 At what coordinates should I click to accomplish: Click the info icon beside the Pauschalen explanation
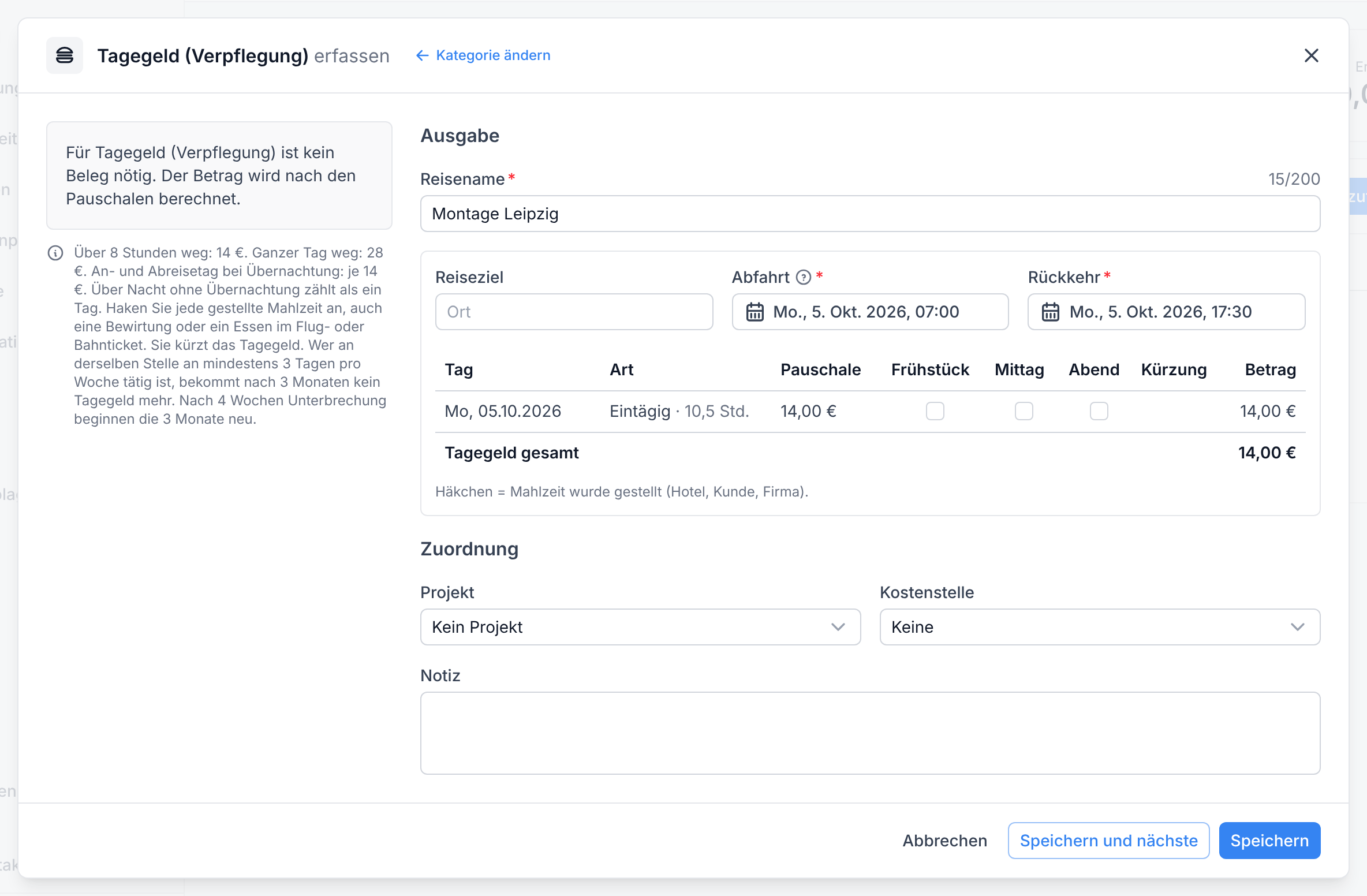point(55,253)
